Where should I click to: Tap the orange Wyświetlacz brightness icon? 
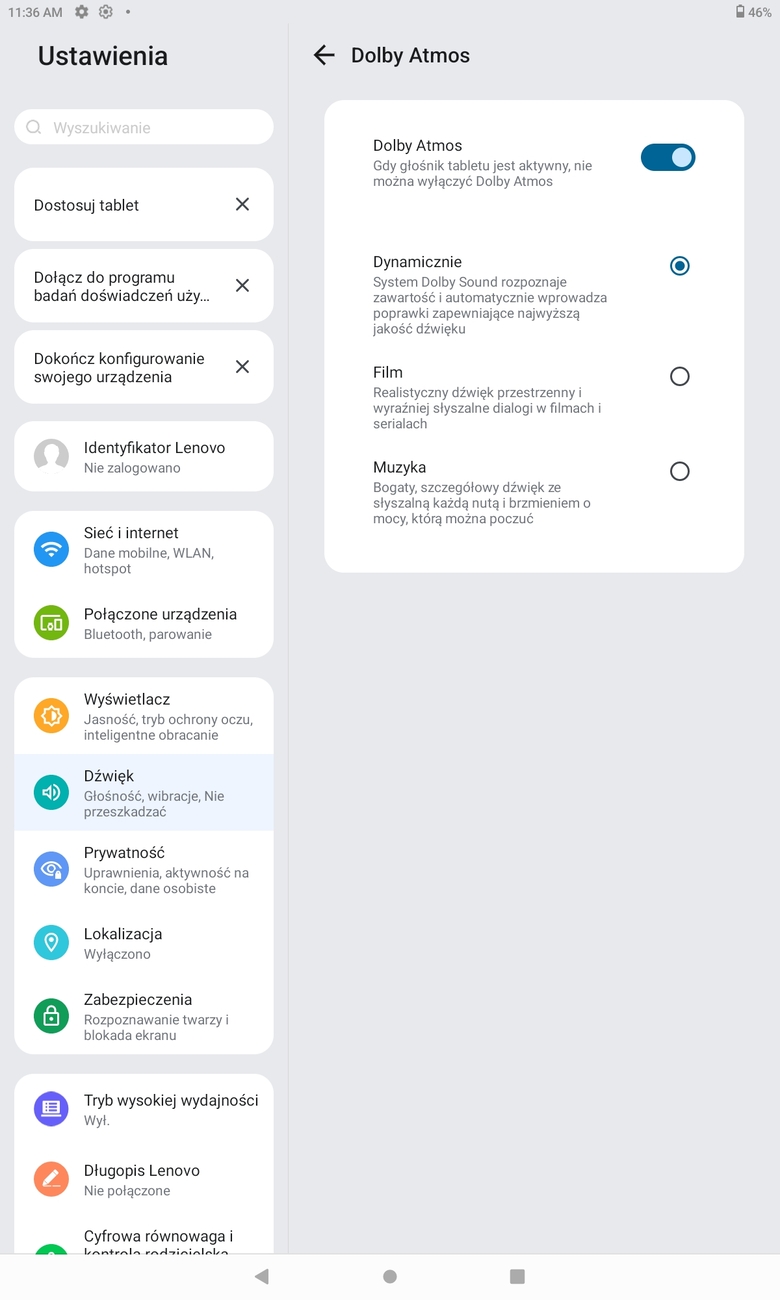point(51,716)
